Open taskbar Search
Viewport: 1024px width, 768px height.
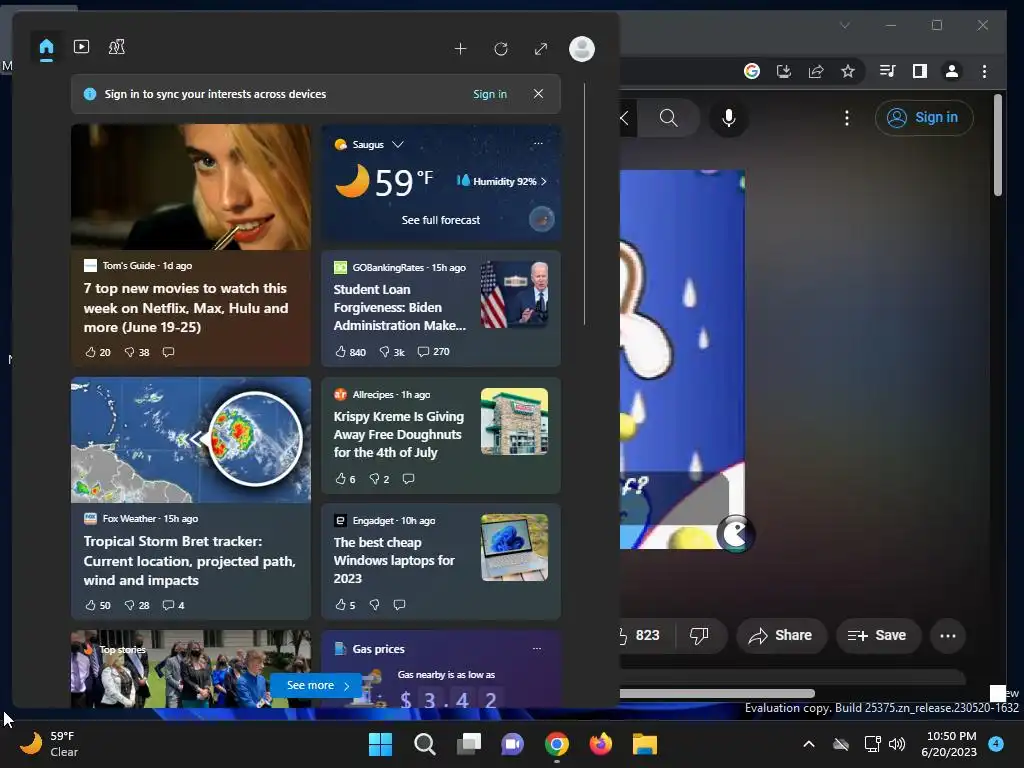[x=425, y=744]
